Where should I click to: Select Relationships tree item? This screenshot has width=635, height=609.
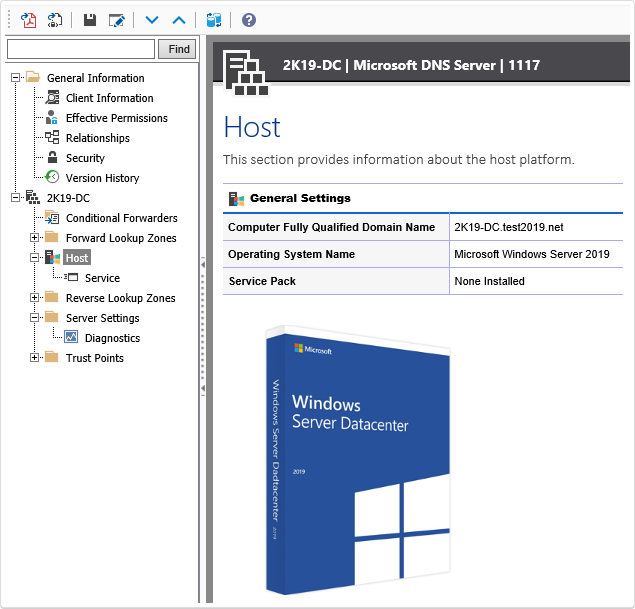point(98,138)
